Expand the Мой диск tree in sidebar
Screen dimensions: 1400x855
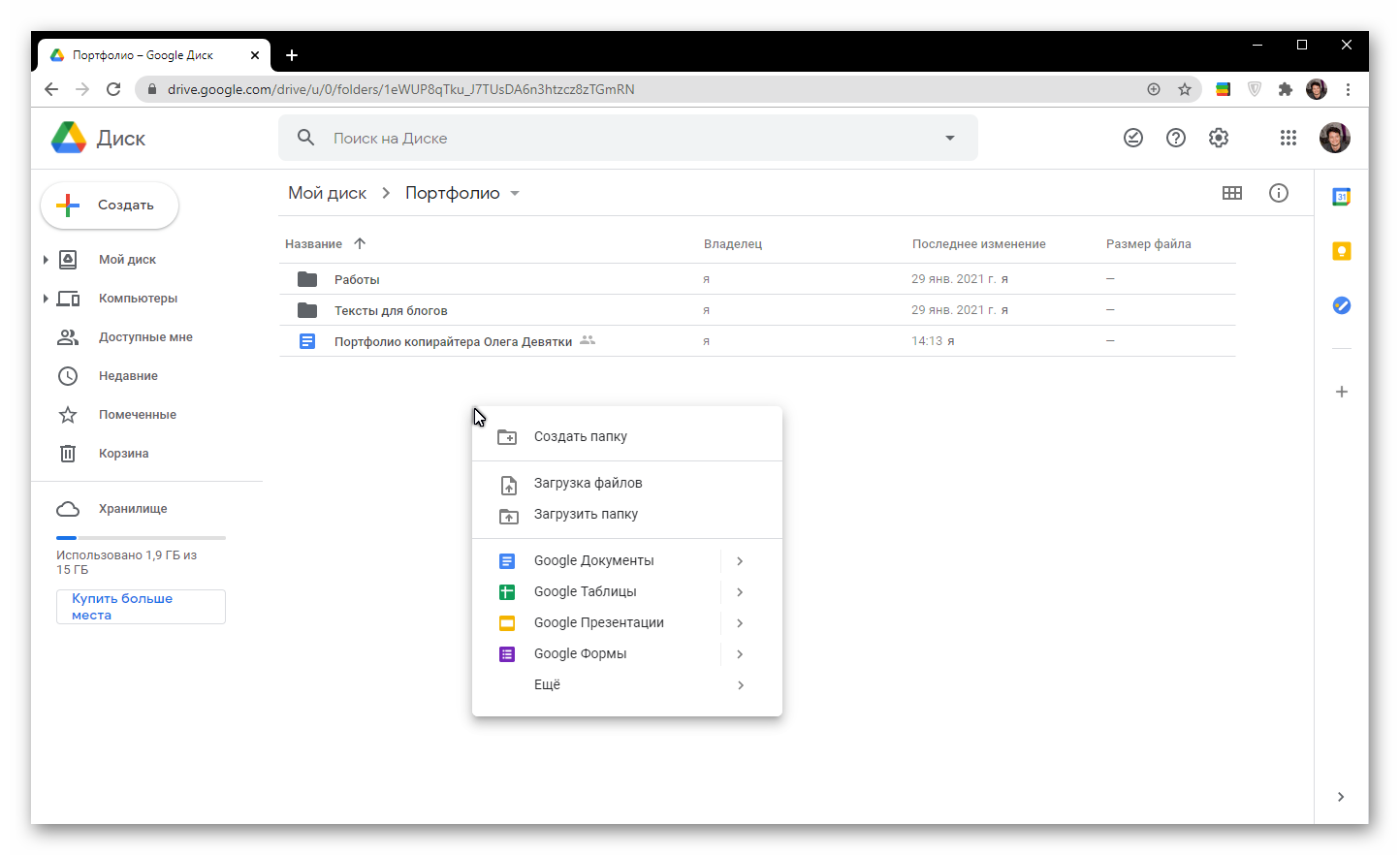[46, 260]
